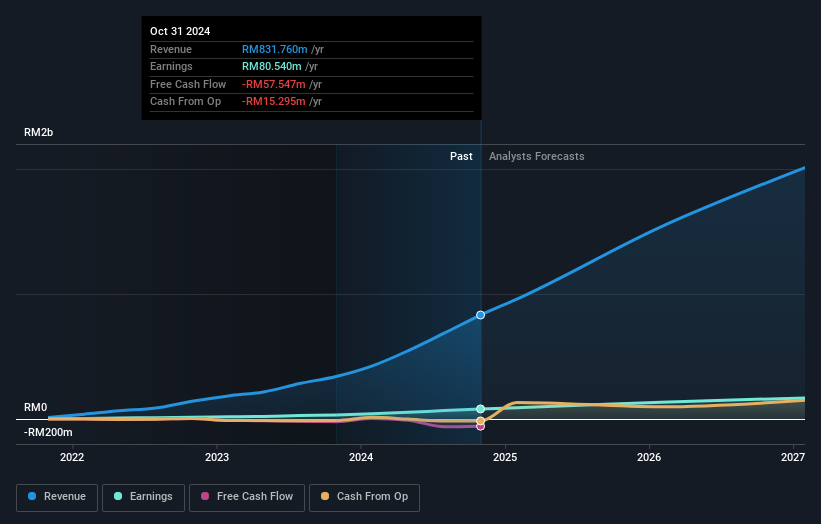Click the -RM57.547m free cash flow value
Viewport: 821px width, 524px height.
273,84
